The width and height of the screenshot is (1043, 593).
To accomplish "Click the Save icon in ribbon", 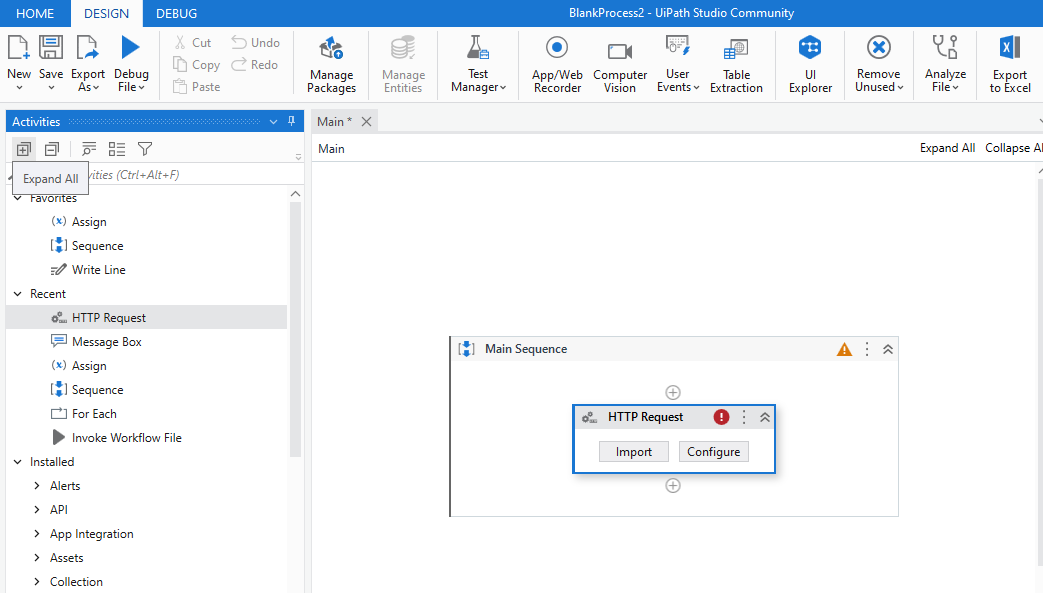I will click(51, 48).
